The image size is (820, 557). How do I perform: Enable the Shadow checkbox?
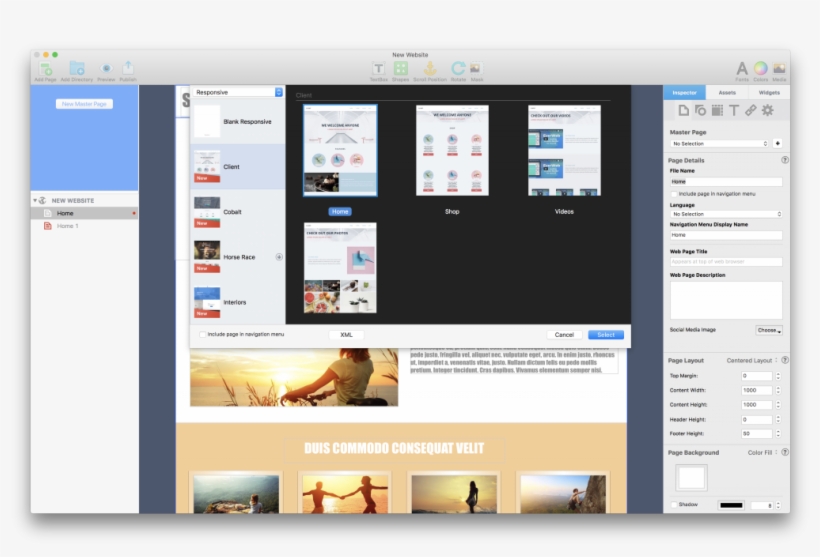(x=674, y=505)
